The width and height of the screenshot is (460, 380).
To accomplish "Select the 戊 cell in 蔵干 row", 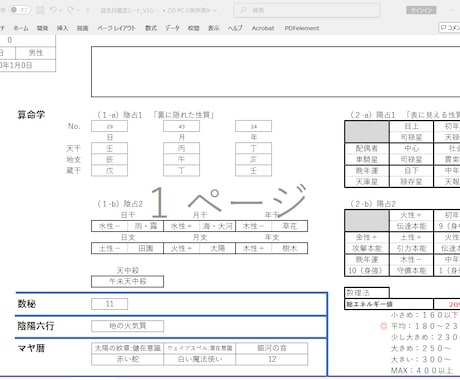I will click(109, 171).
